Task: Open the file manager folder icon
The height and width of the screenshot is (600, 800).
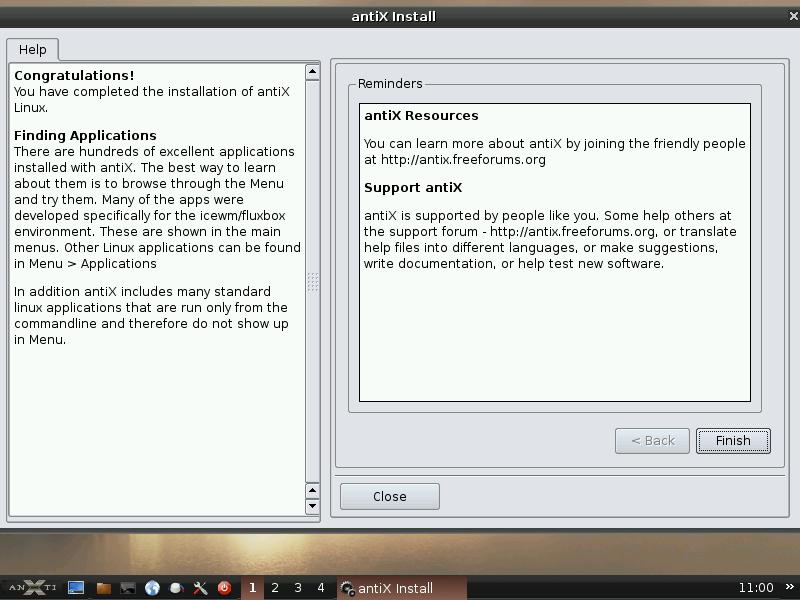Action: tap(104, 588)
